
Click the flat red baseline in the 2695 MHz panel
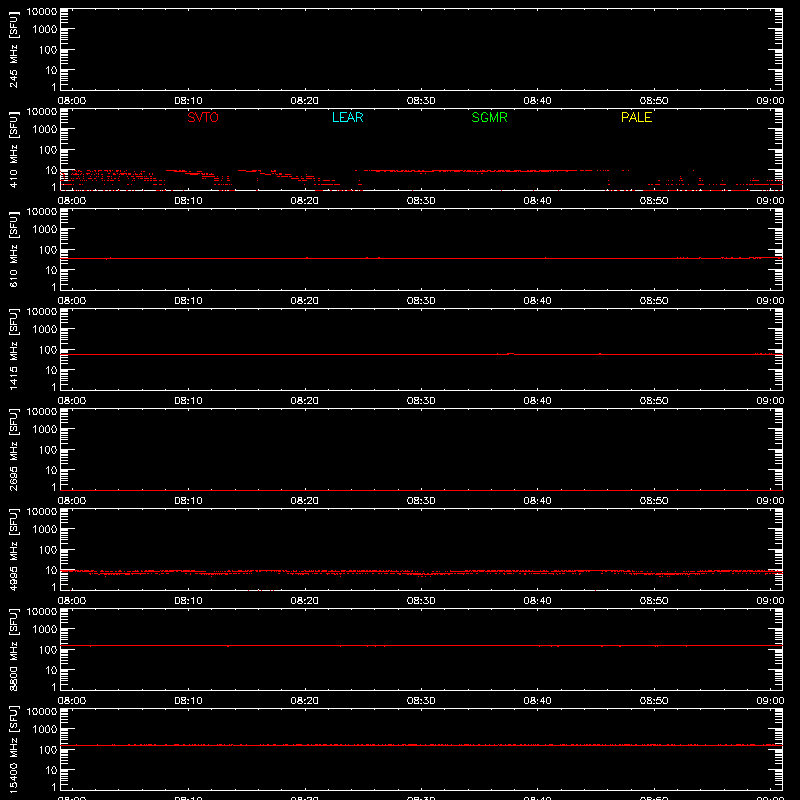pos(421,490)
